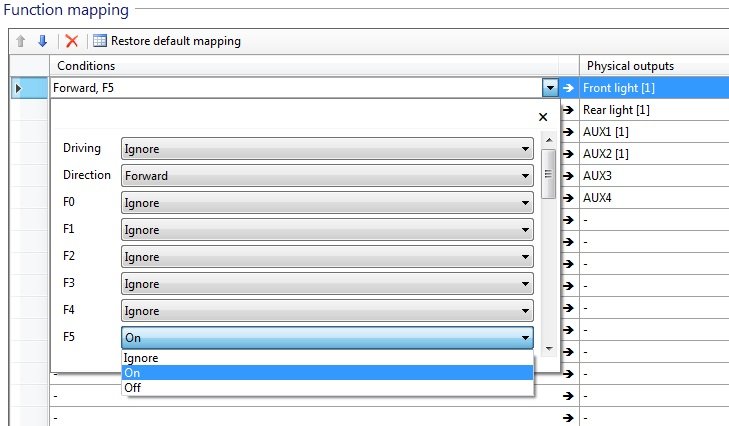Click the scroll up arrow in conditions popup
Screen dimensions: 729x426
click(x=549, y=140)
